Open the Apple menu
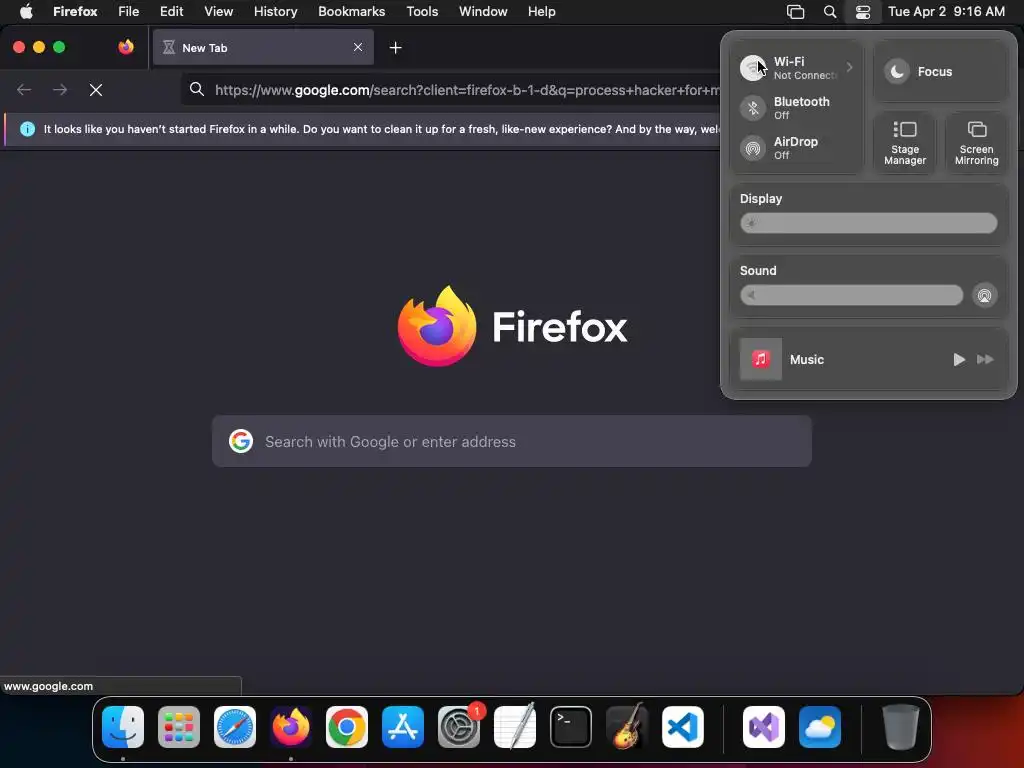The height and width of the screenshot is (768, 1024). tap(26, 12)
